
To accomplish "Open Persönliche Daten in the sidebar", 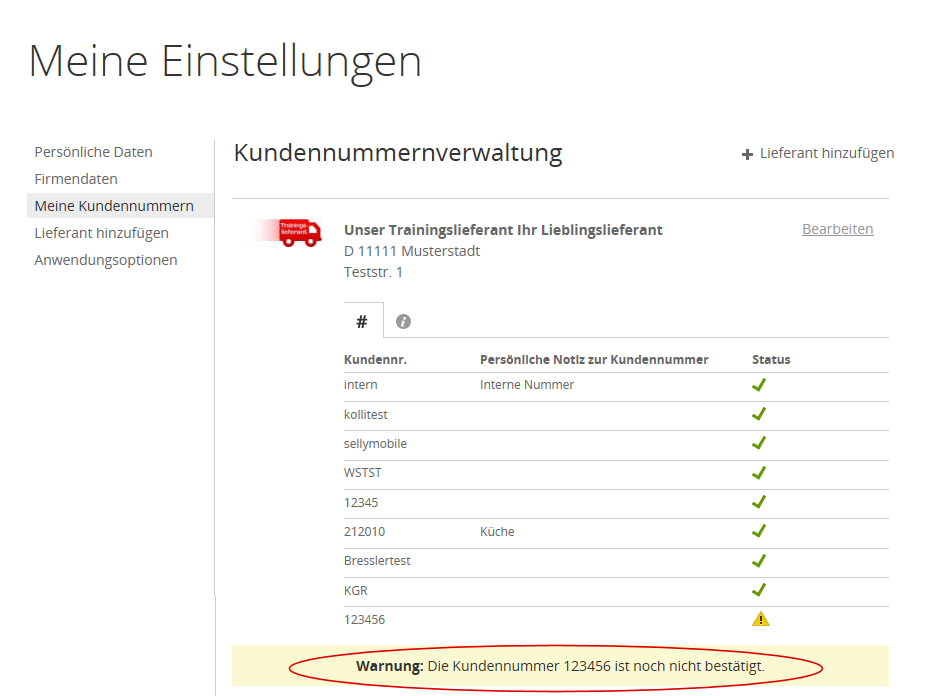I will [93, 152].
